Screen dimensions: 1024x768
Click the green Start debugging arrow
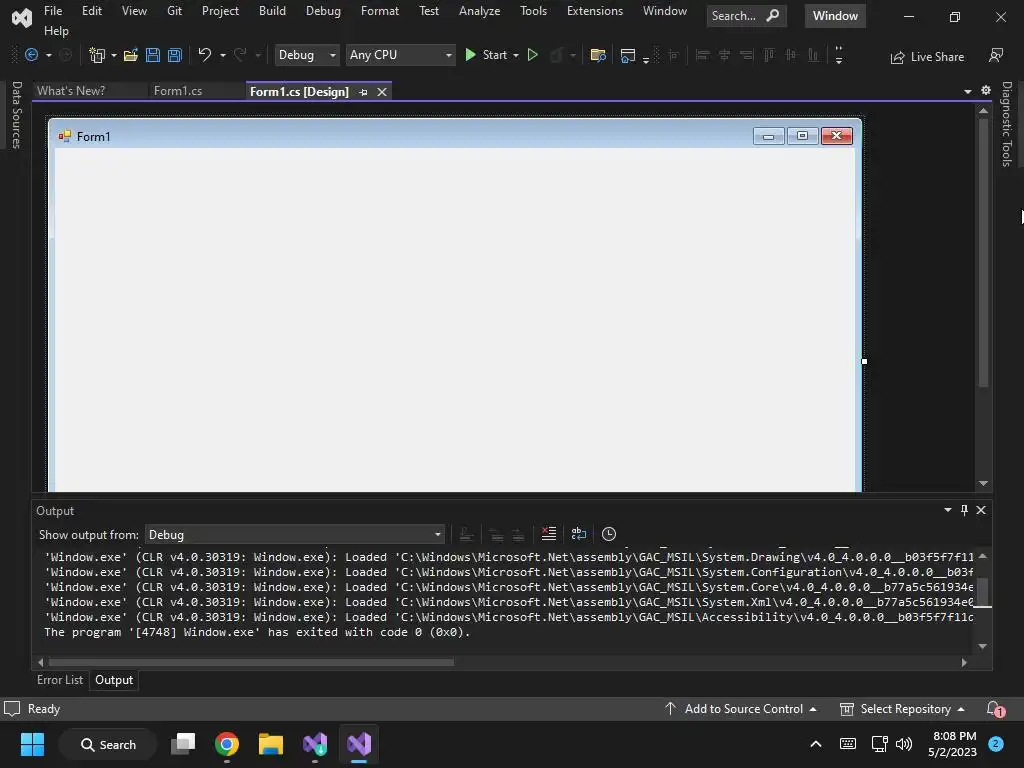(x=470, y=56)
